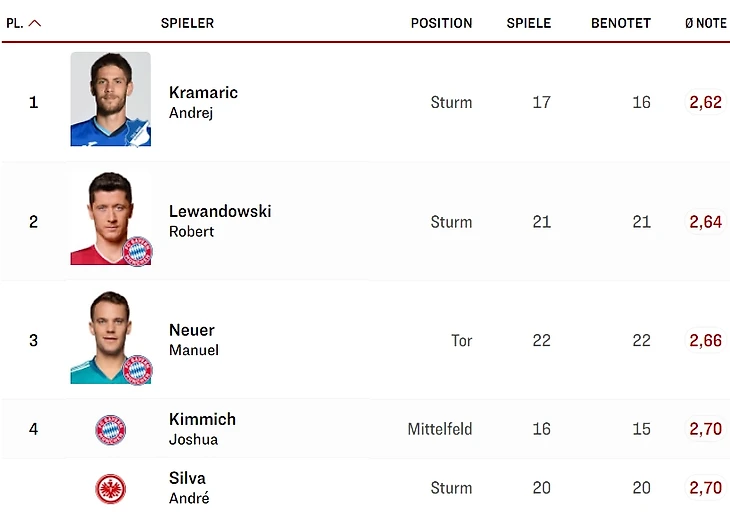Sort by the POSITION column header

(x=441, y=23)
